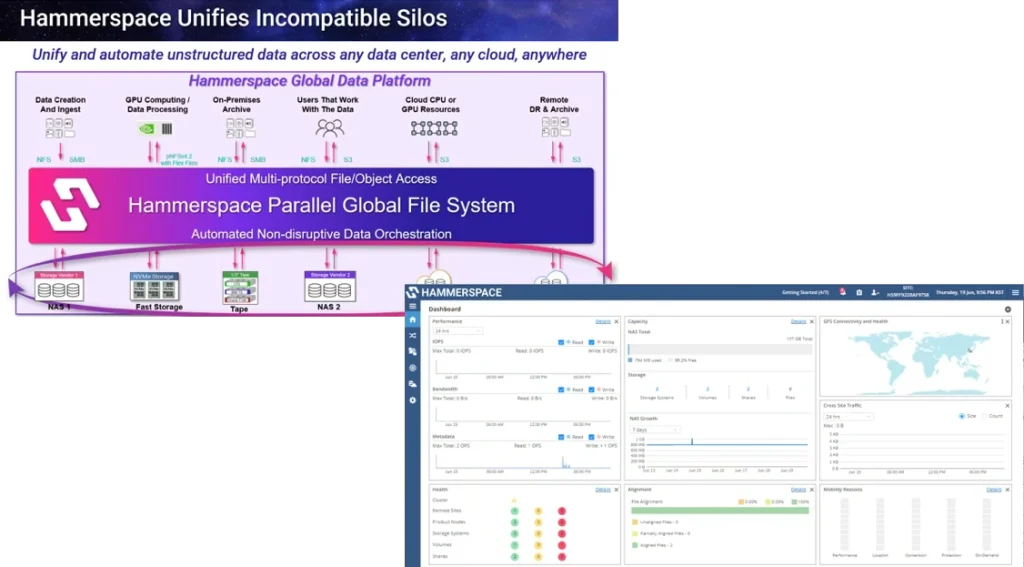Close the Alignment panel

(812, 489)
